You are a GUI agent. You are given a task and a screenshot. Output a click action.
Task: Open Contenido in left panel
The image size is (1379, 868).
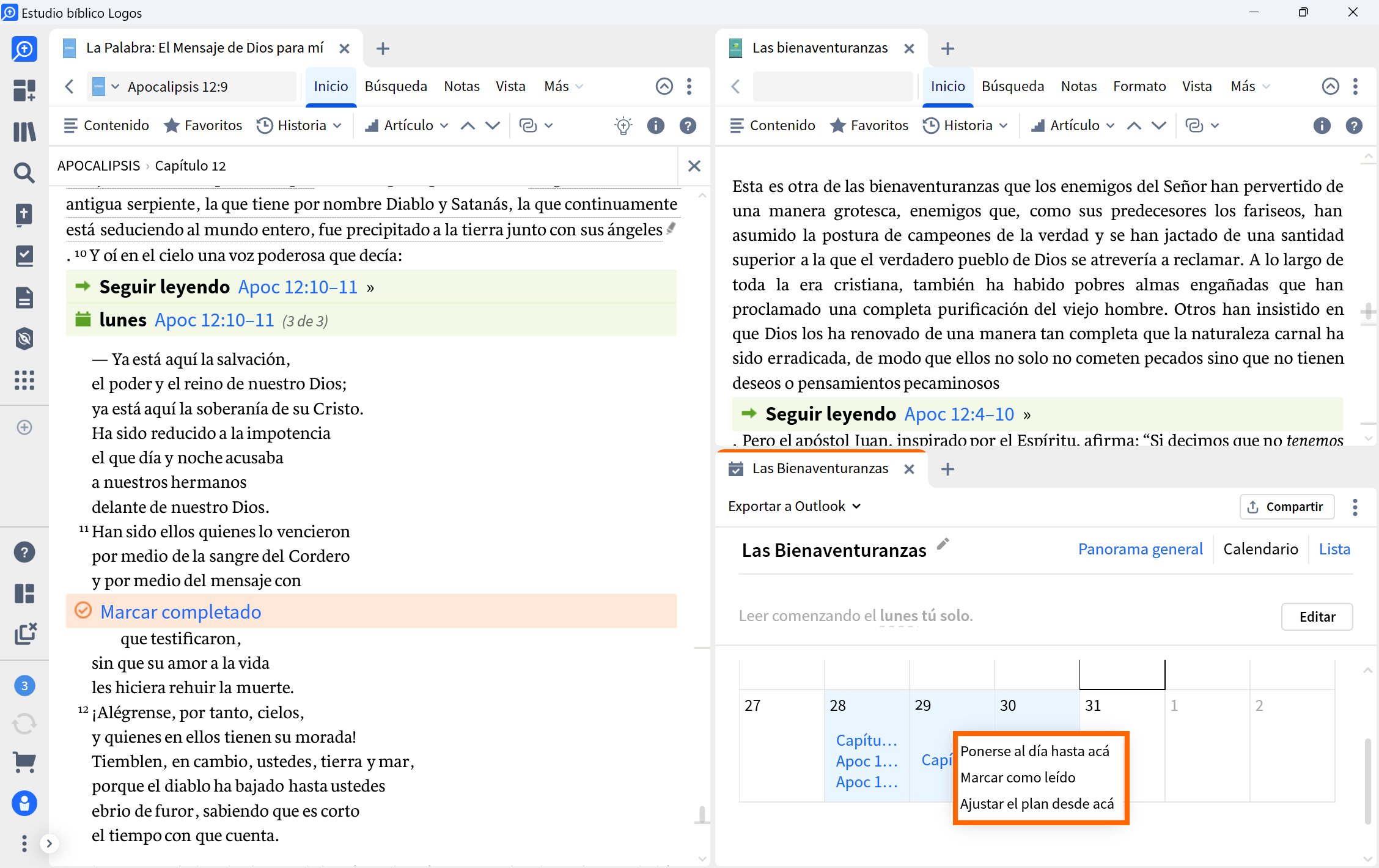pyautogui.click(x=106, y=125)
